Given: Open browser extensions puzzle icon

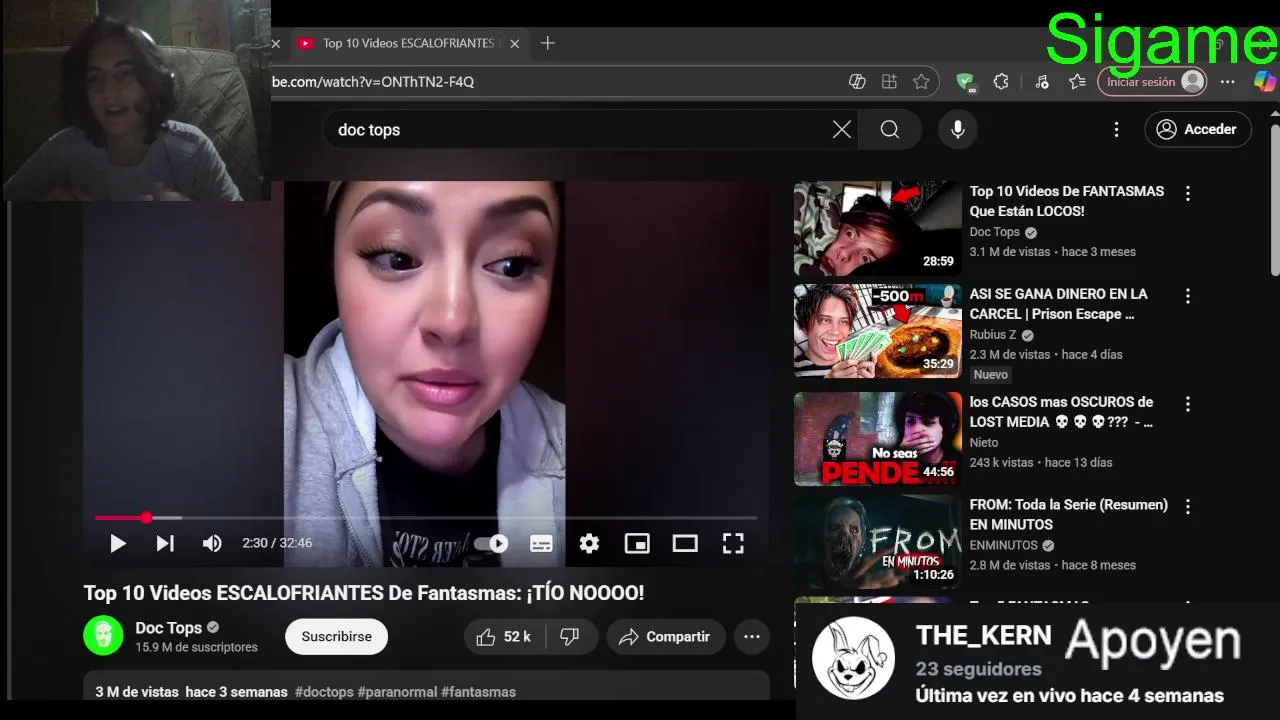Looking at the screenshot, I should click(x=1001, y=82).
